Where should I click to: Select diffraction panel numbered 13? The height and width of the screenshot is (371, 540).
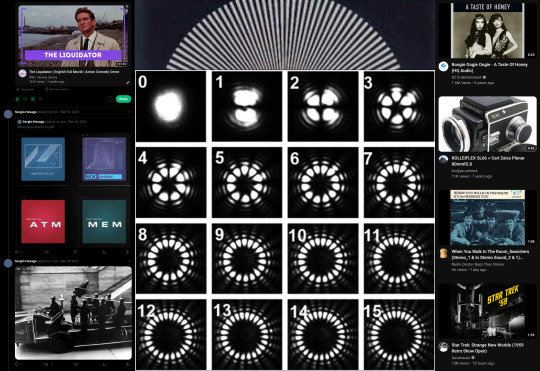tap(247, 334)
